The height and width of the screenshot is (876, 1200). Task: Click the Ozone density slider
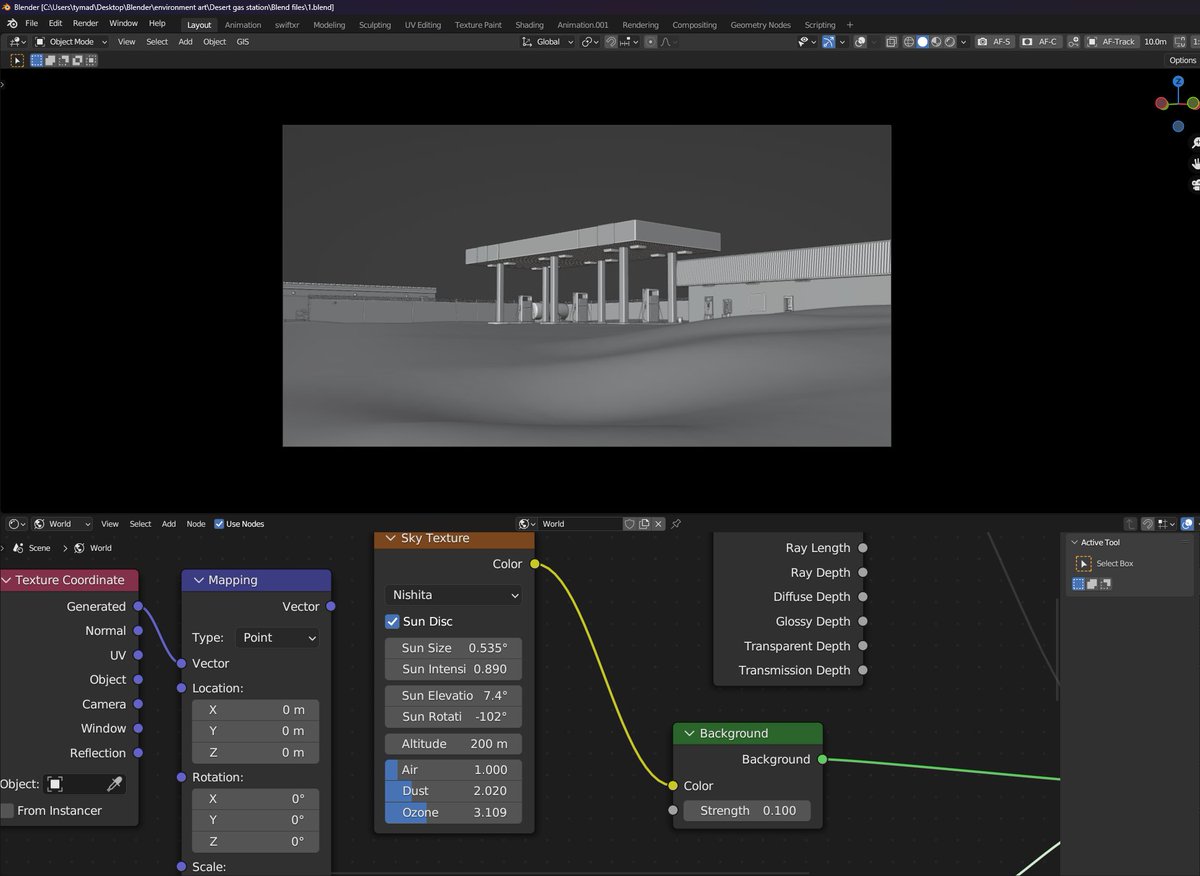[454, 812]
